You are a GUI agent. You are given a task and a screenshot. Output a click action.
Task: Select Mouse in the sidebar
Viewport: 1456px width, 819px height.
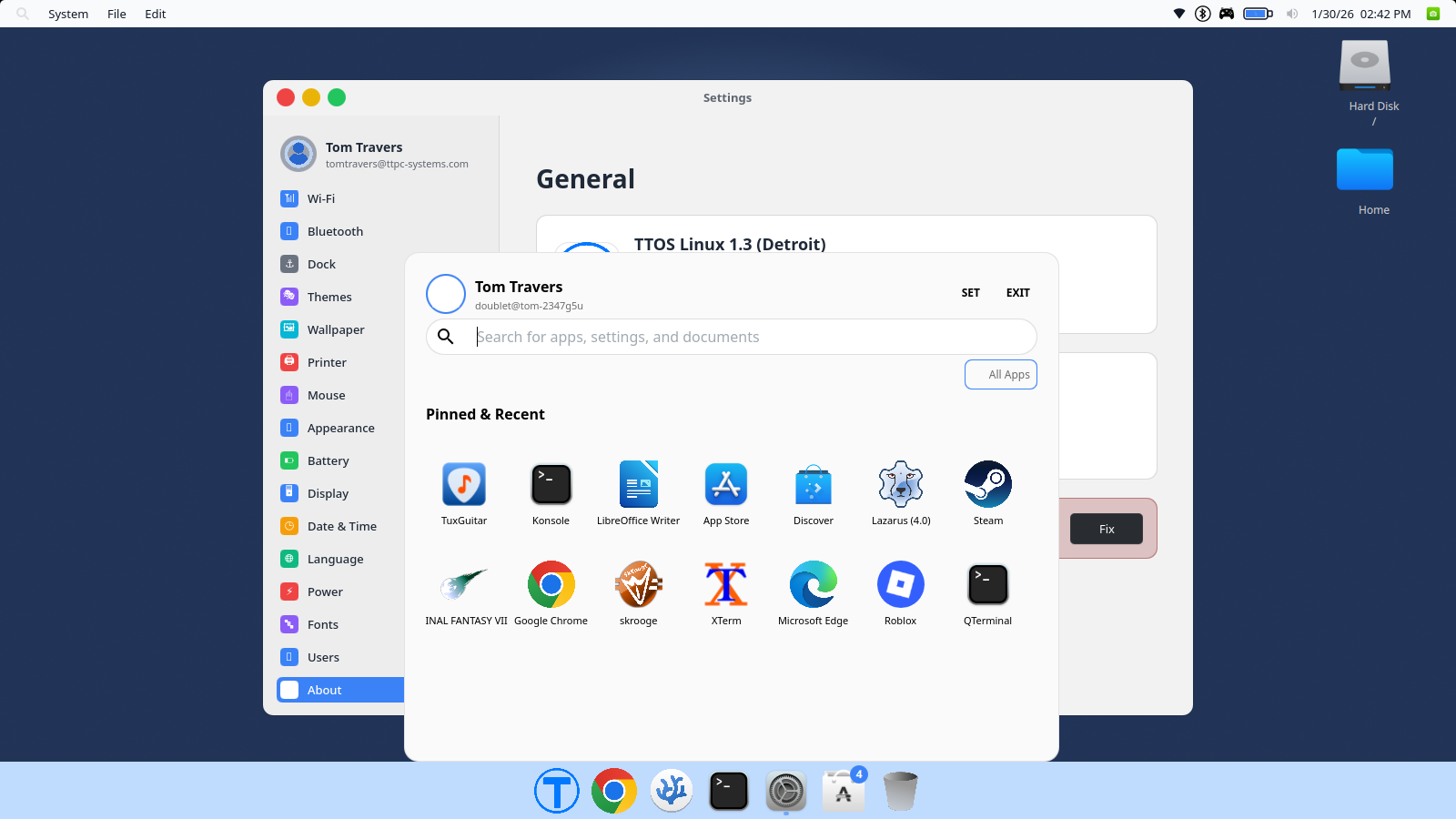340,395
